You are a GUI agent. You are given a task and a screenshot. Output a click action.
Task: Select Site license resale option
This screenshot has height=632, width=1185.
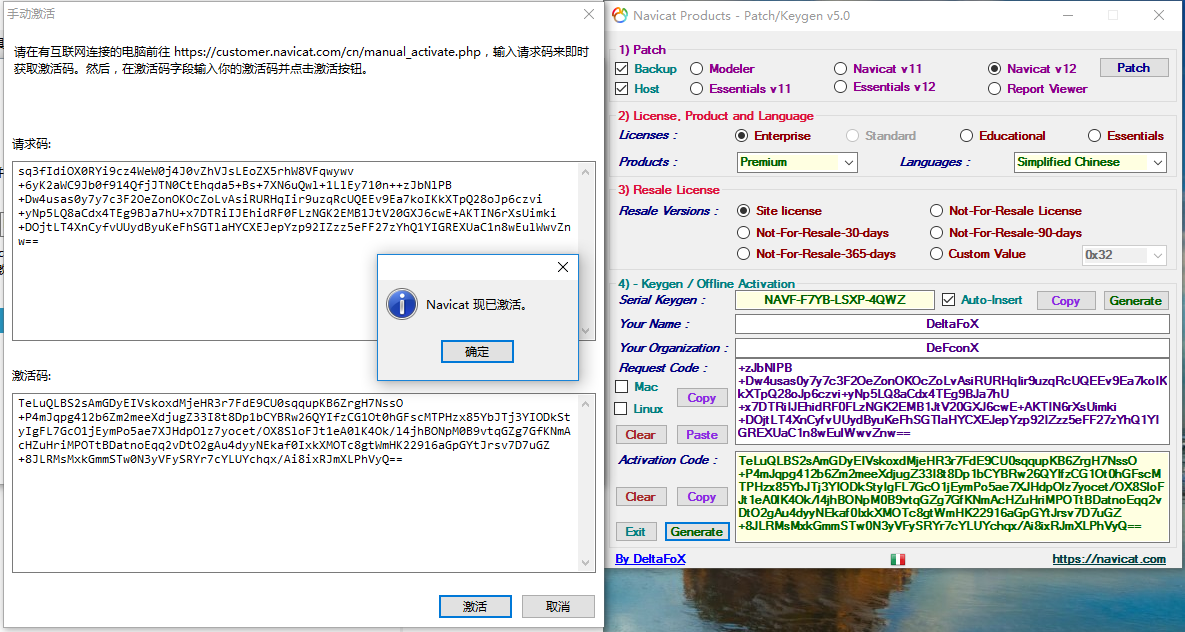click(x=744, y=211)
